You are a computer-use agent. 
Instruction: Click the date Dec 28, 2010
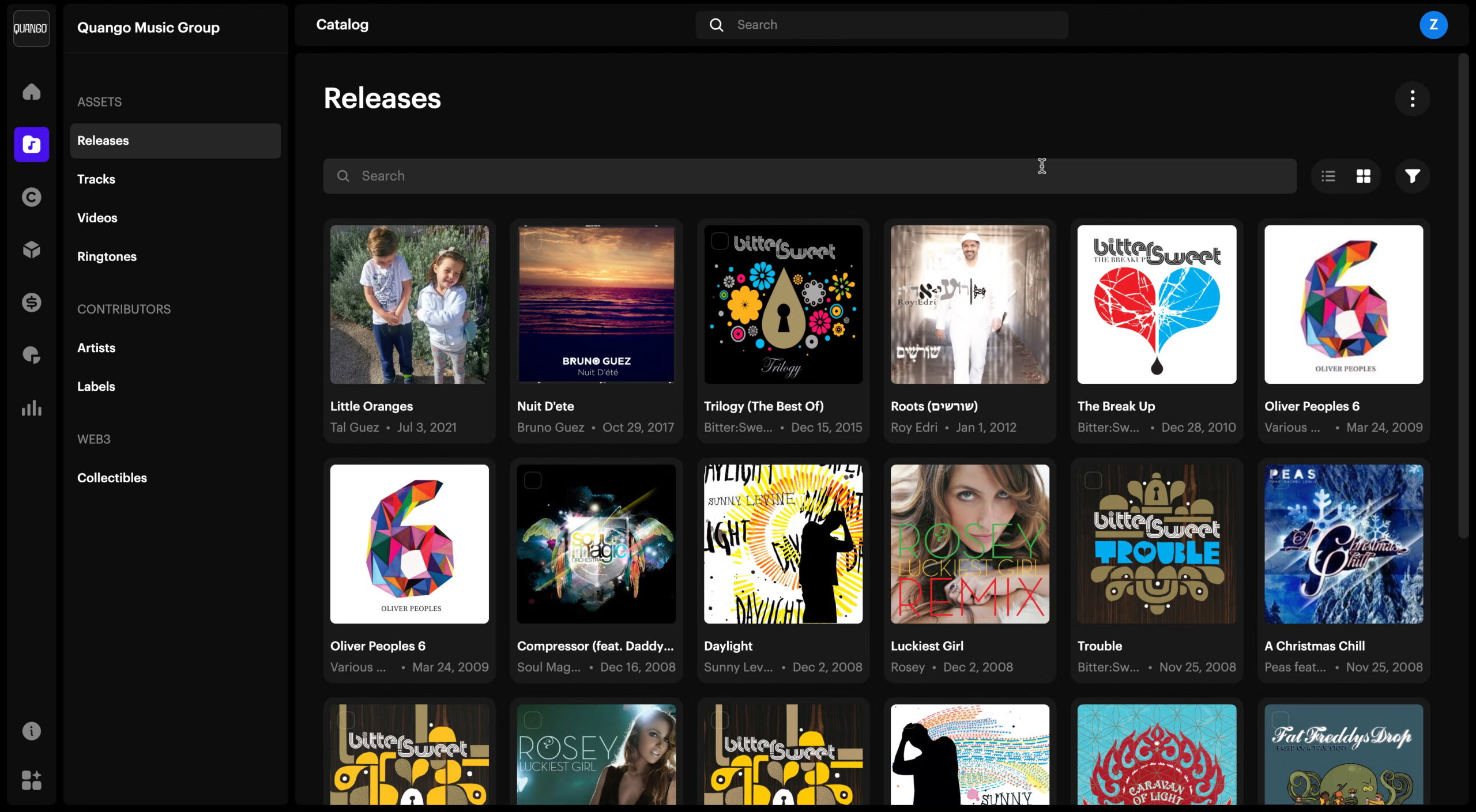(1198, 428)
